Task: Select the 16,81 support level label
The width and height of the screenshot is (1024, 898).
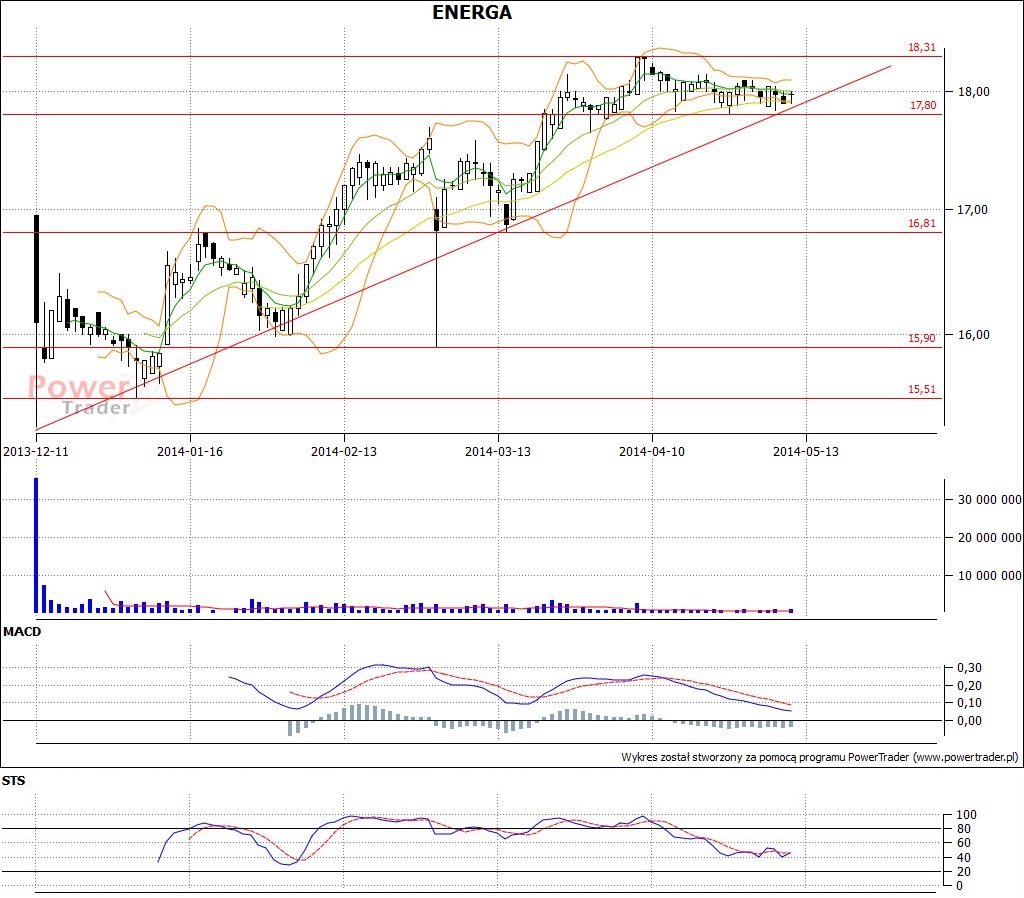Action: [x=921, y=223]
